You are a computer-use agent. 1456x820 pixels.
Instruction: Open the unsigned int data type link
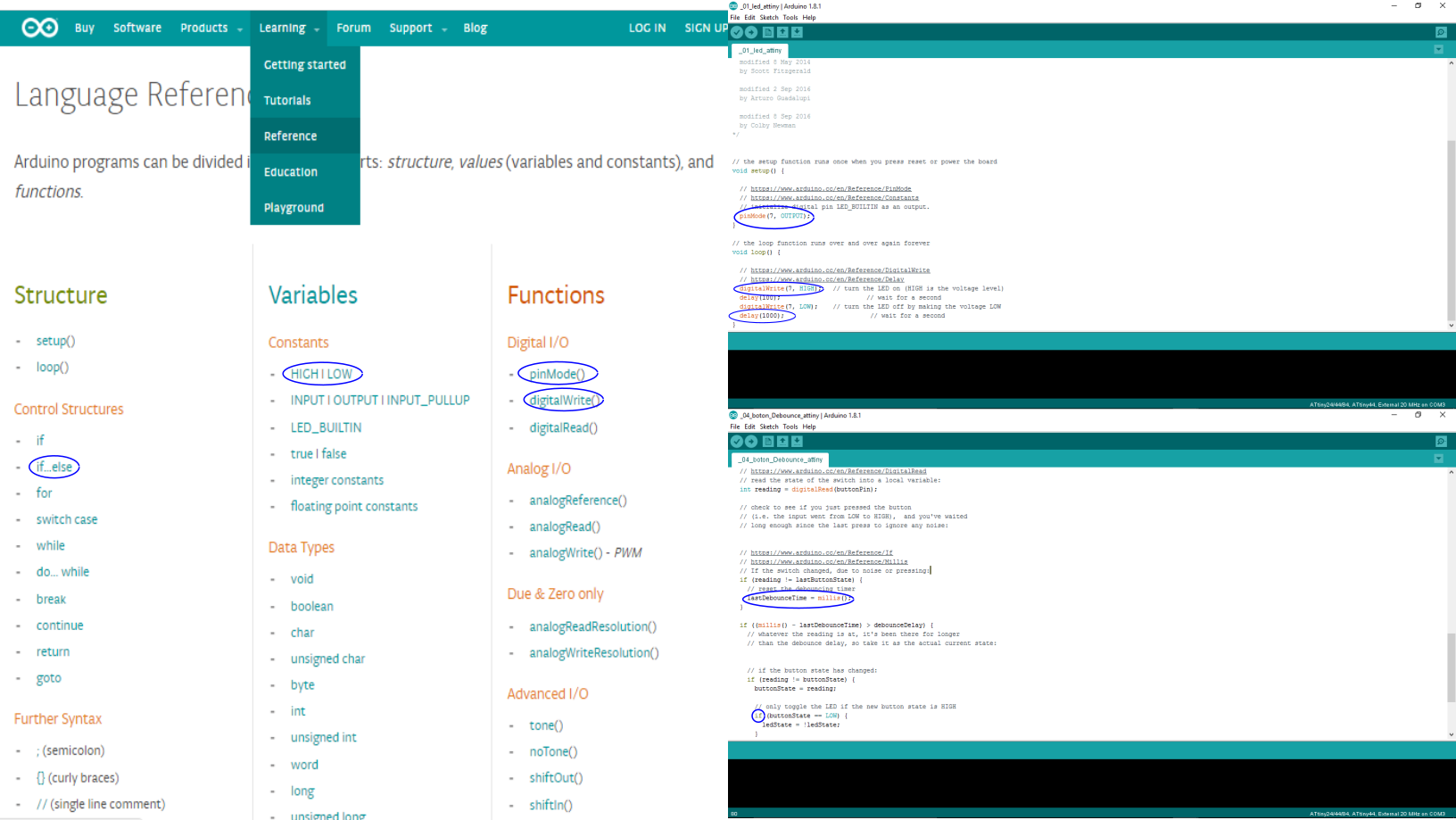323,738
